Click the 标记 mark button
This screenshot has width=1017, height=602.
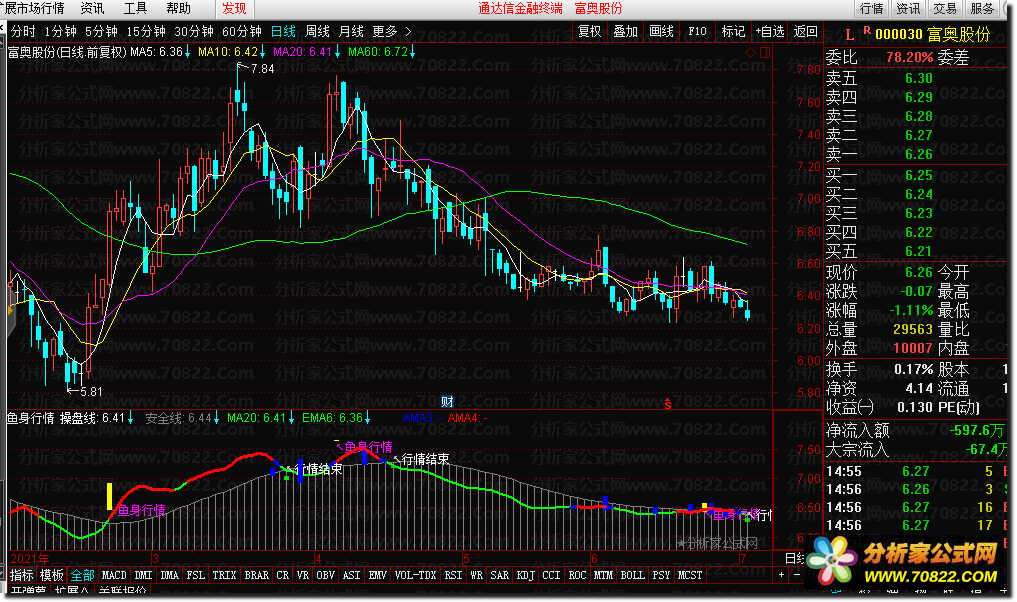point(734,31)
